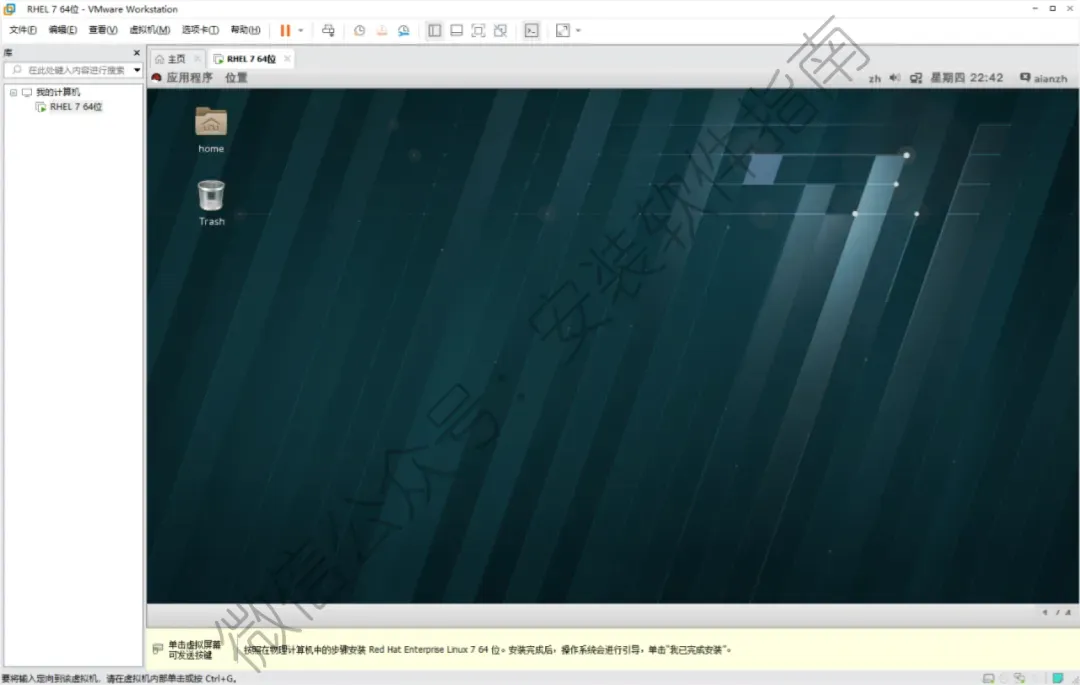Open the console view icon
The height and width of the screenshot is (685, 1080).
click(532, 30)
